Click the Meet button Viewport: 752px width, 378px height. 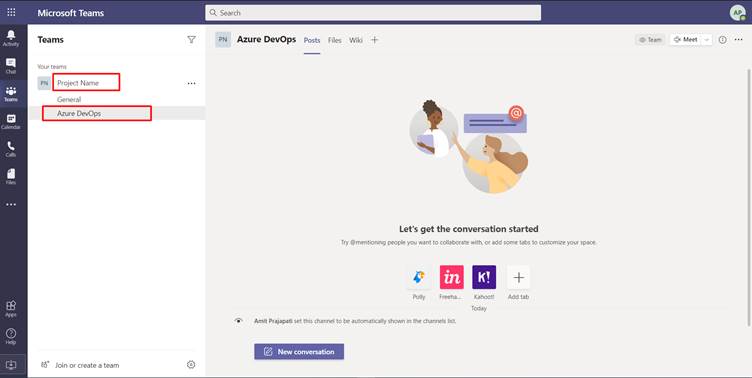tap(686, 40)
